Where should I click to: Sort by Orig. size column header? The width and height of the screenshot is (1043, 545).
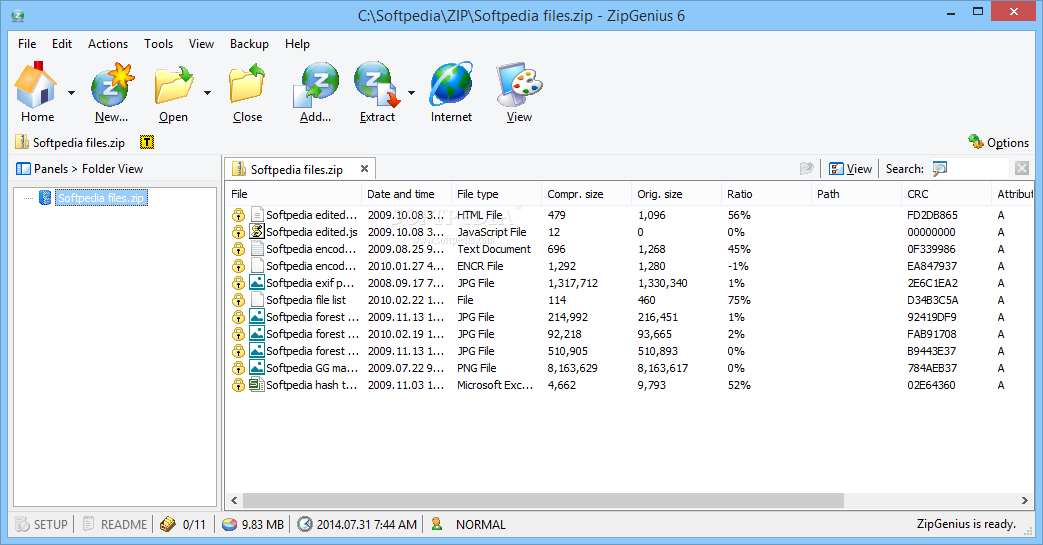(676, 194)
